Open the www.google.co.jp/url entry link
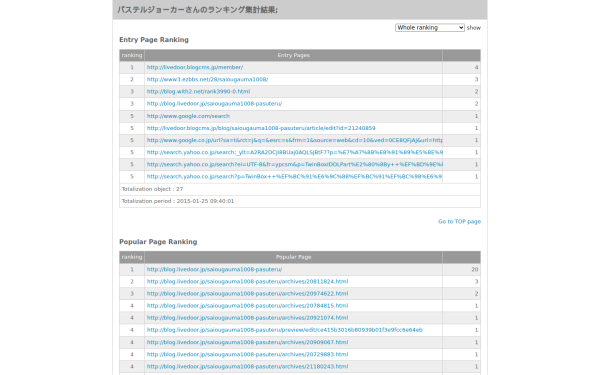 pyautogui.click(x=295, y=140)
